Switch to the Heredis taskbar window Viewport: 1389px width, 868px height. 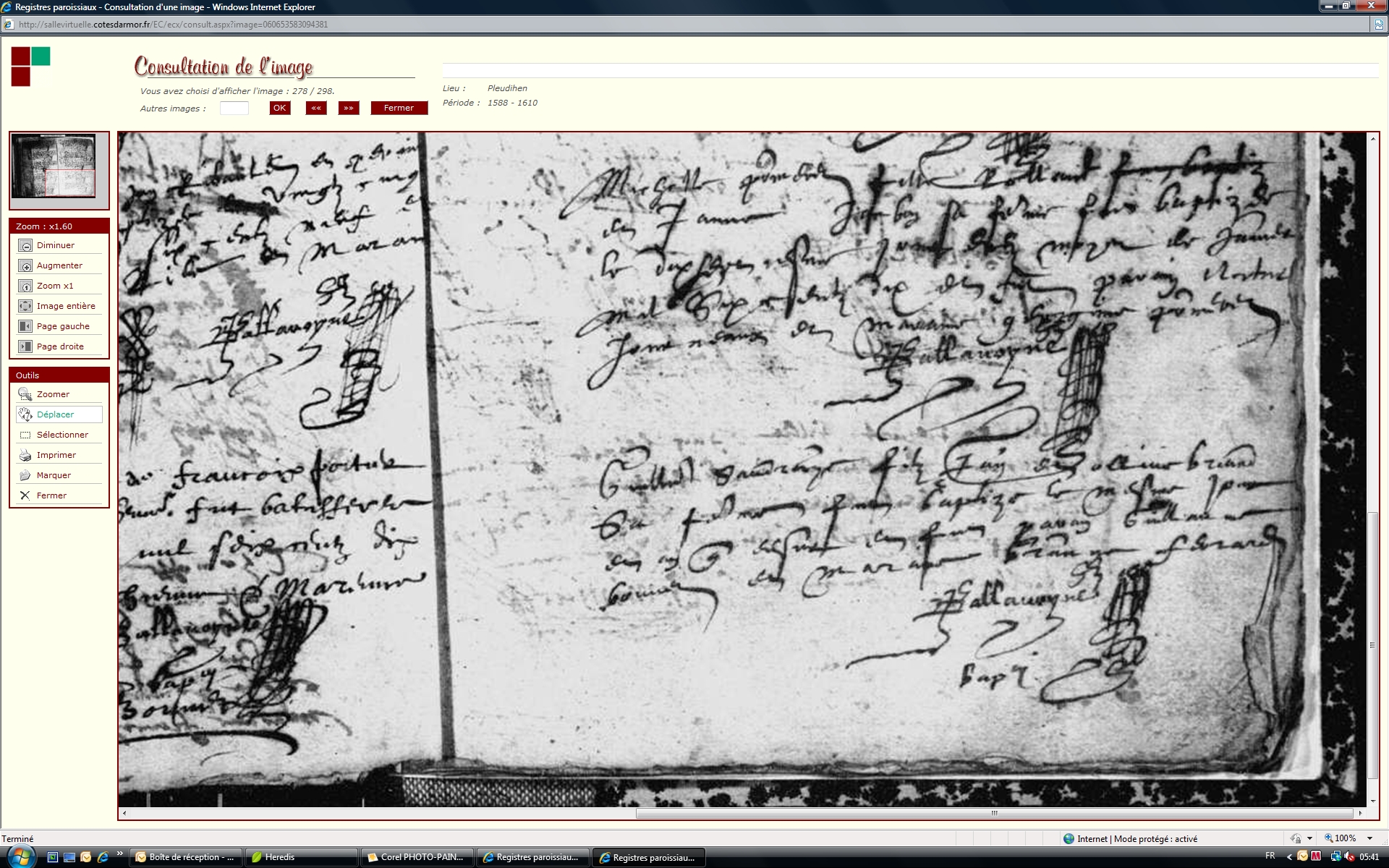[x=301, y=857]
